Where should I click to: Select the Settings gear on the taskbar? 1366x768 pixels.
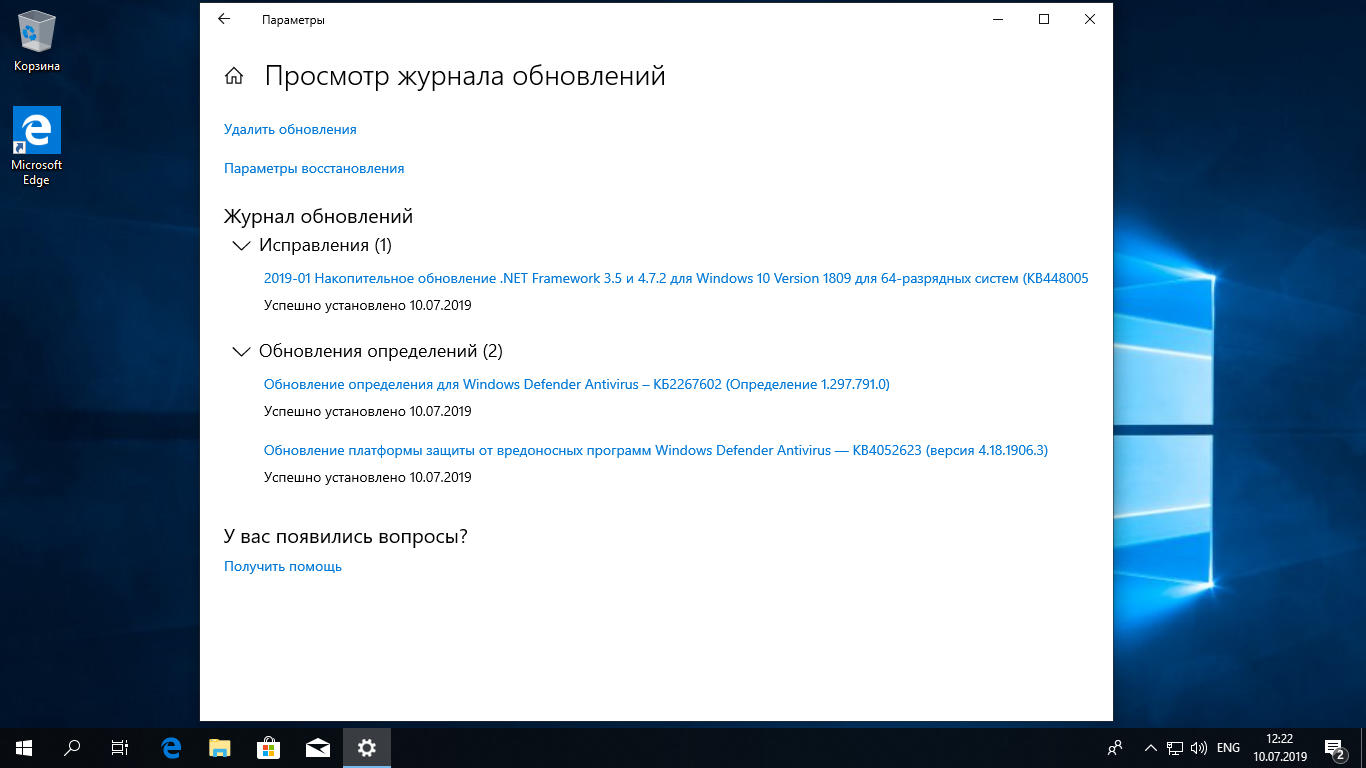367,747
